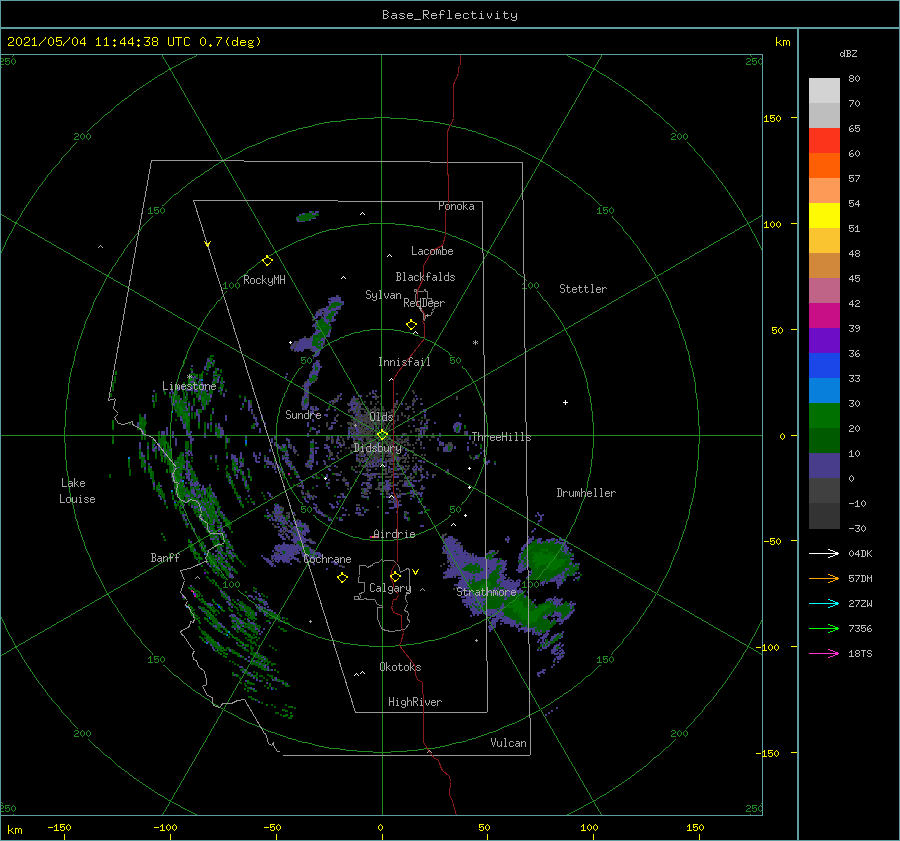The width and height of the screenshot is (900, 841).
Task: Click the Stettler label
Action: point(583,289)
